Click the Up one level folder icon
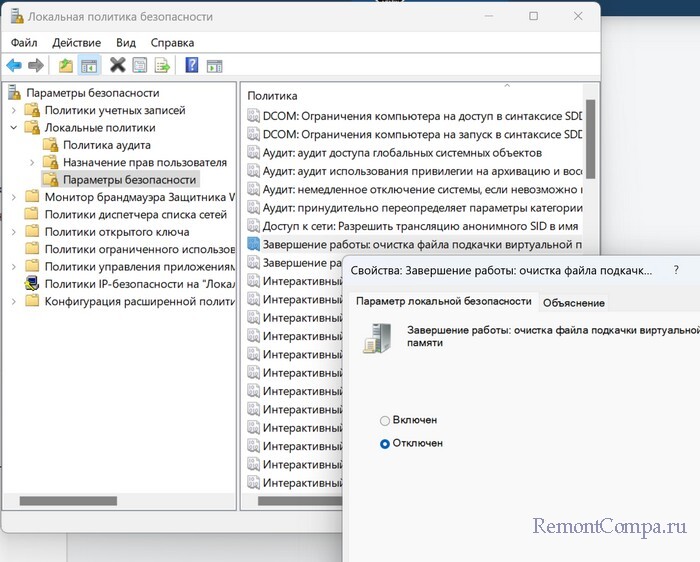 pos(66,66)
